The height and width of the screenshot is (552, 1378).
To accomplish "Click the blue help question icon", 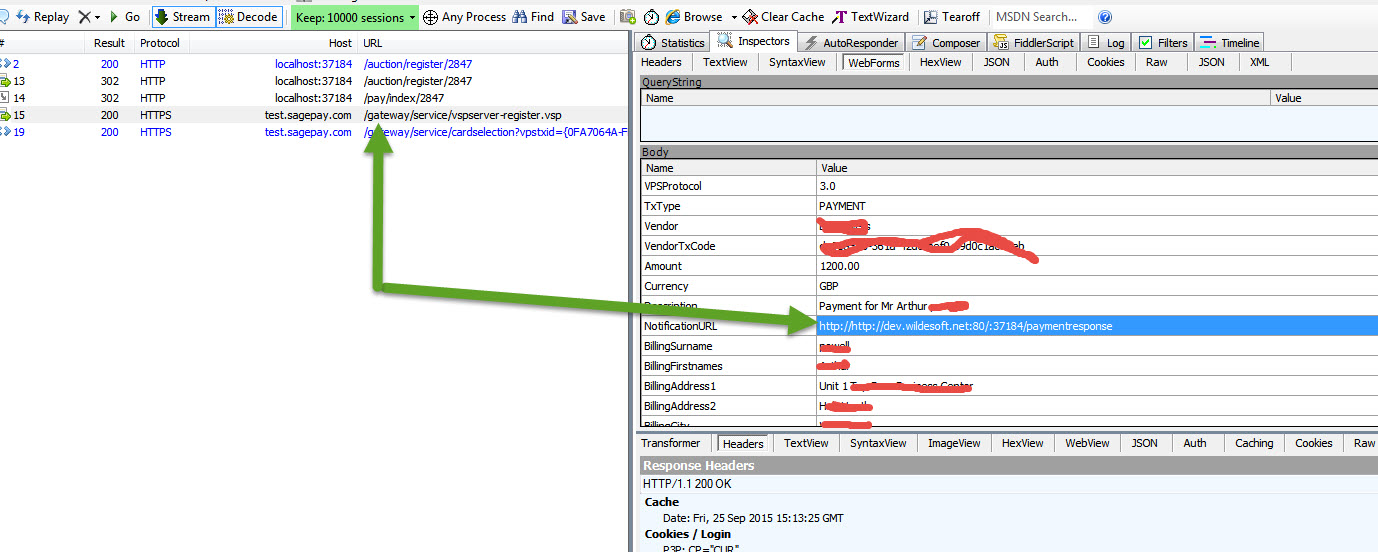I will click(x=1104, y=17).
